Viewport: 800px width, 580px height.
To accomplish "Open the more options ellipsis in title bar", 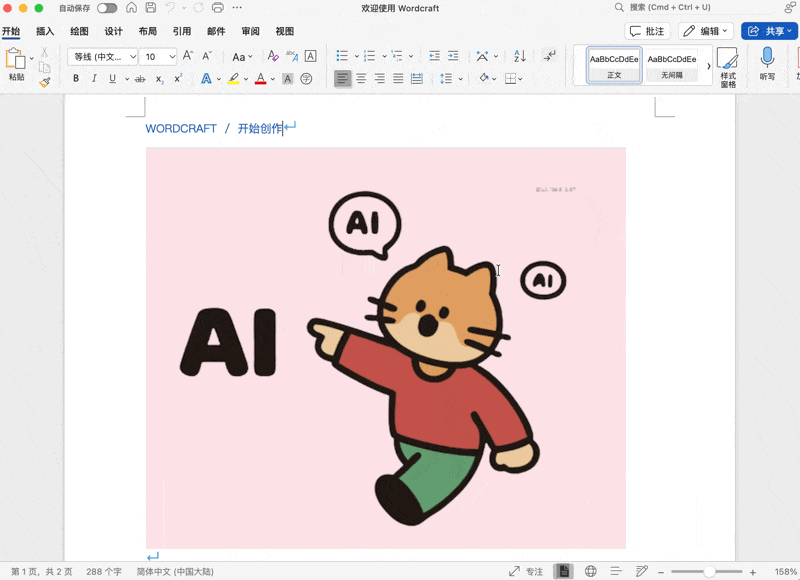I will point(237,8).
